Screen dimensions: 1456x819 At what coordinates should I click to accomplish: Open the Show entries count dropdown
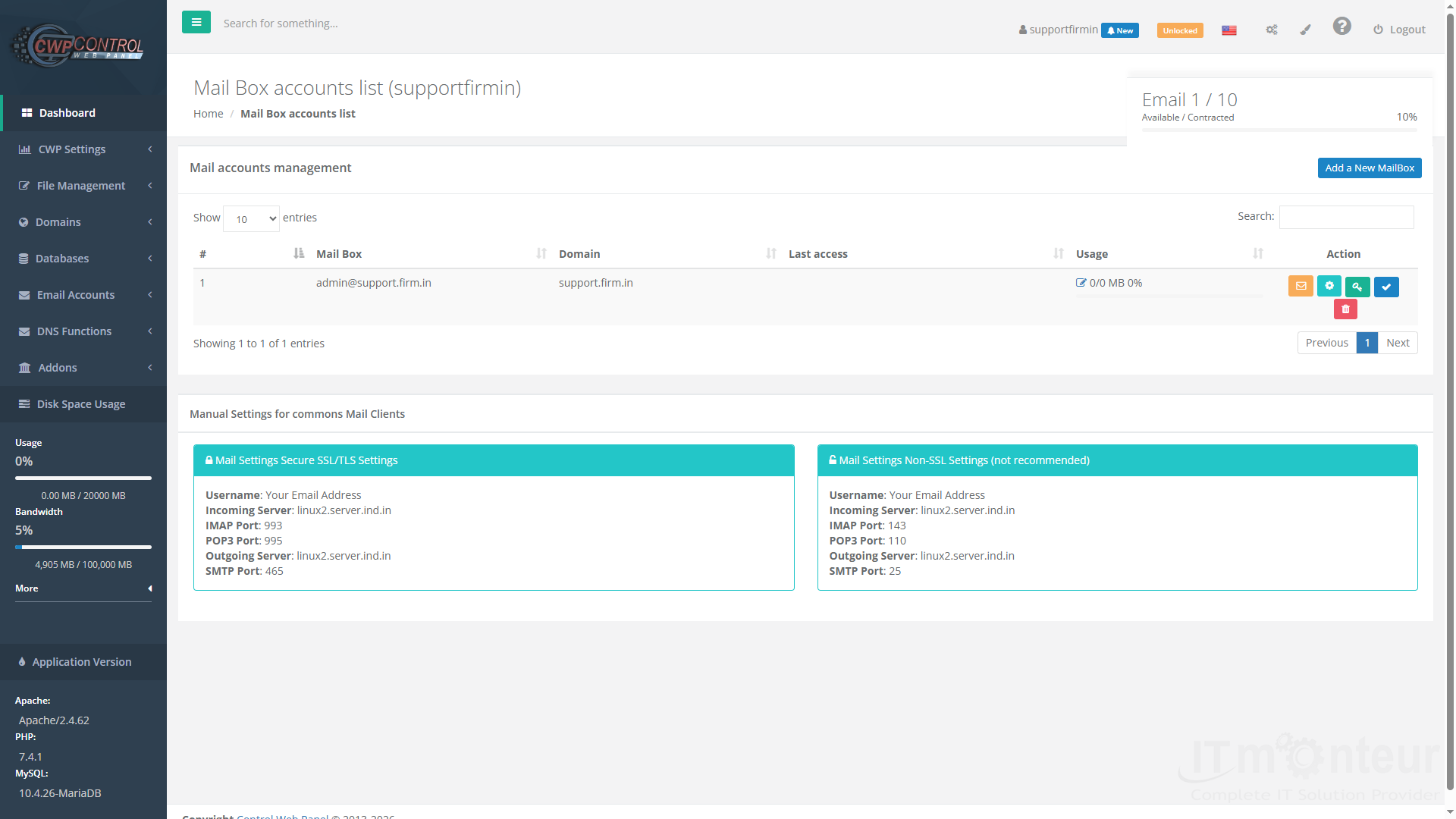coord(251,218)
